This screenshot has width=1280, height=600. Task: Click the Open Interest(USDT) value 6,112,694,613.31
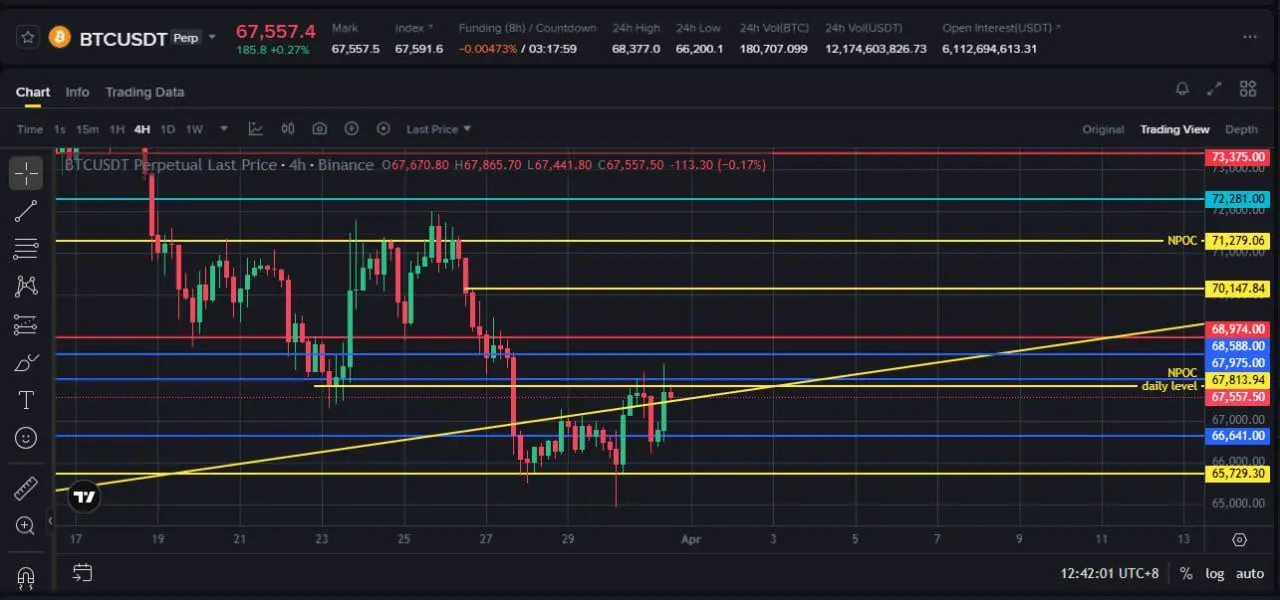tap(989, 48)
